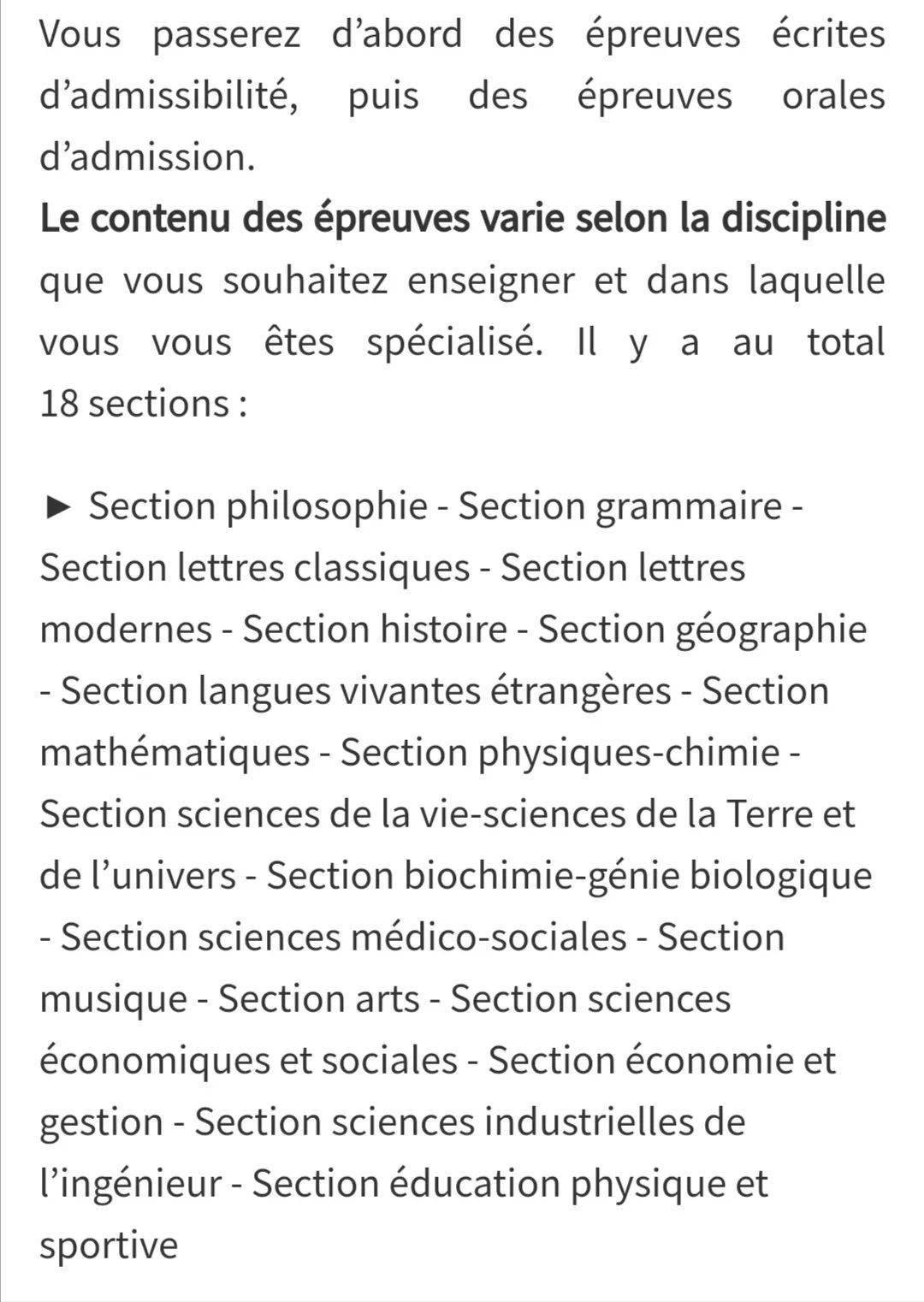This screenshot has height=1302, width=924.
Task: Select the "Section arts" entry
Action: (x=319, y=999)
